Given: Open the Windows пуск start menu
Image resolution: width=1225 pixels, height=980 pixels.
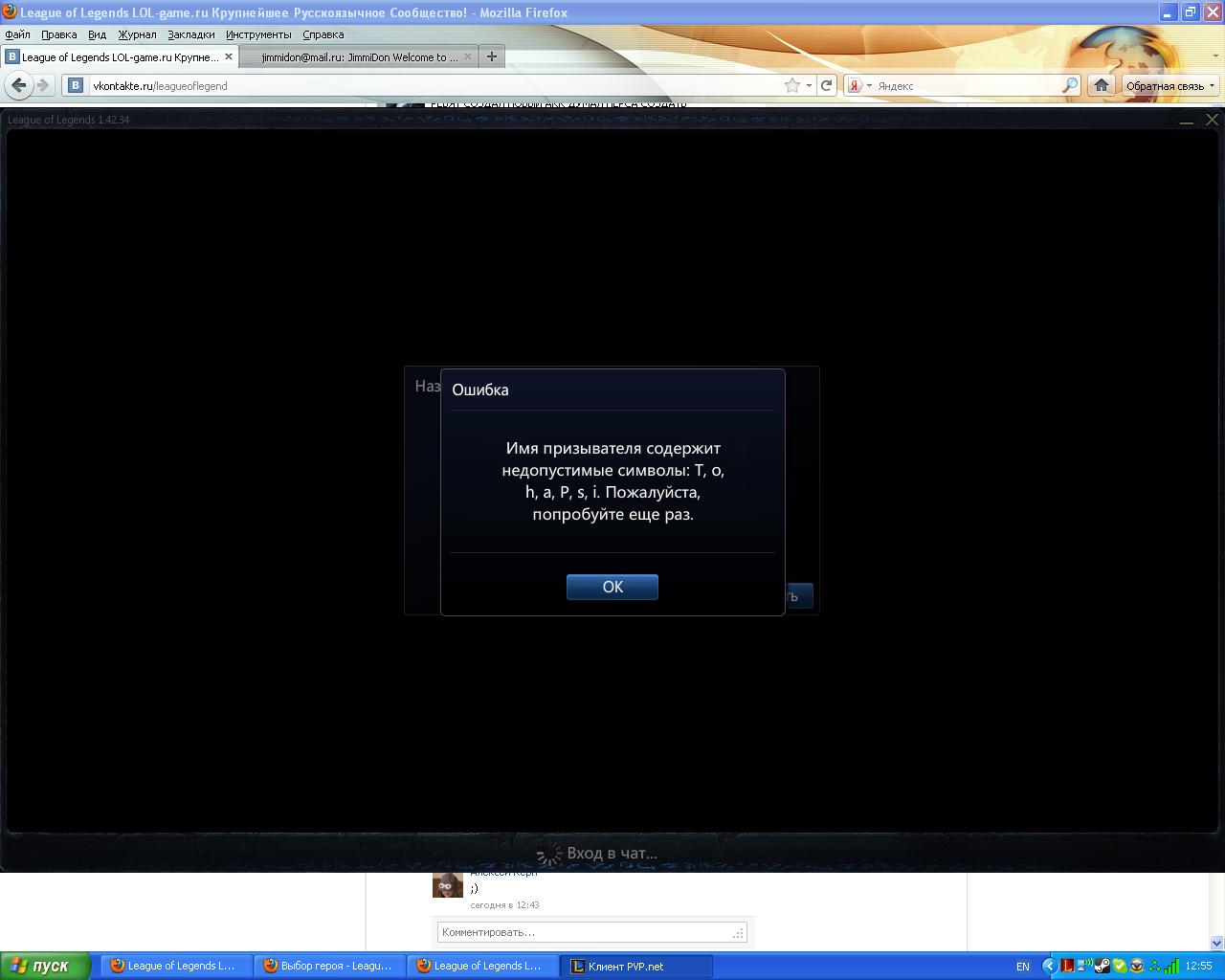Looking at the screenshot, I should [x=46, y=966].
